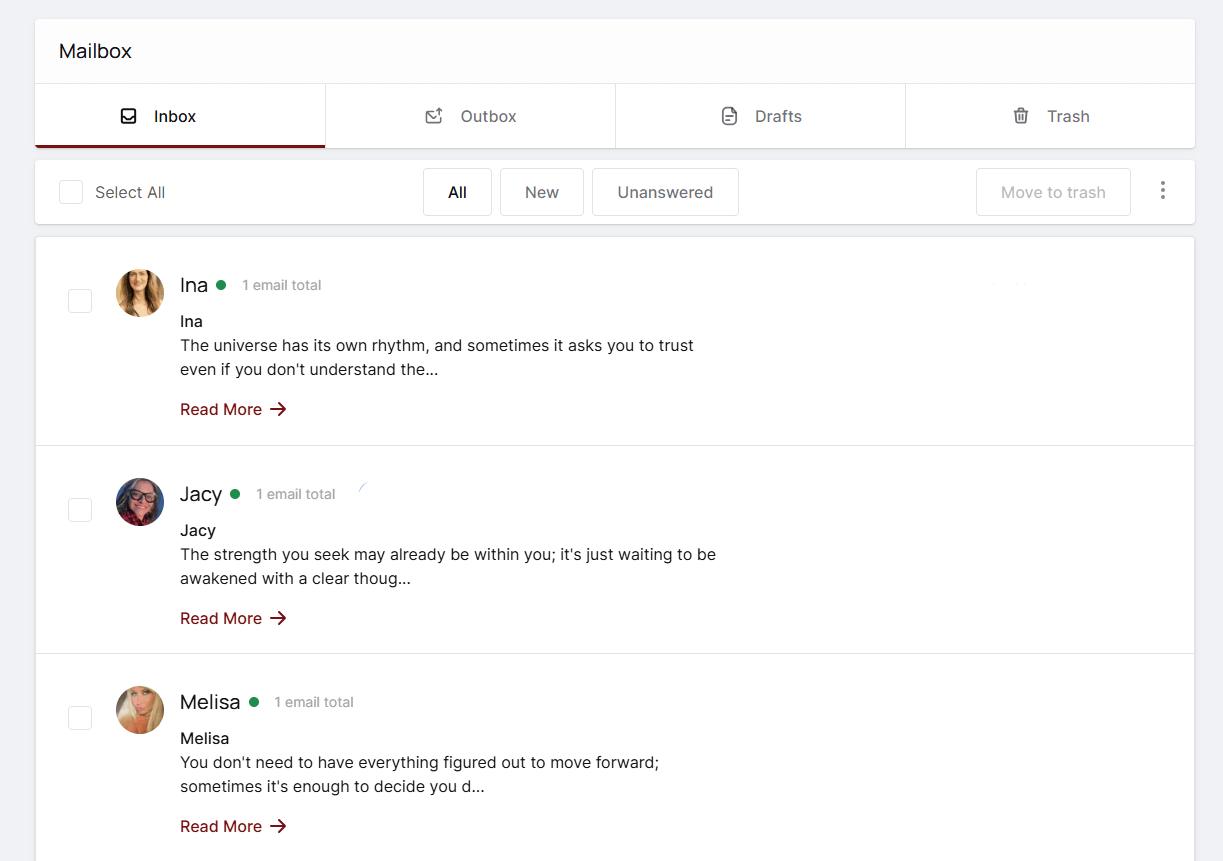Viewport: 1223px width, 861px height.
Task: Click Jacy's avatar photo
Action: point(140,502)
